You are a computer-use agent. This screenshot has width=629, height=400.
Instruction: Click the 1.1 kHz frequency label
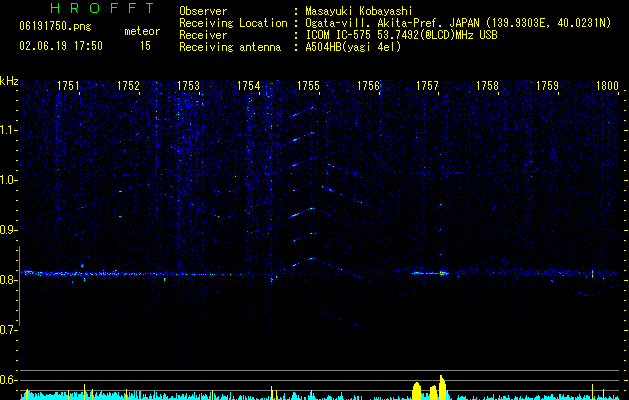9,130
